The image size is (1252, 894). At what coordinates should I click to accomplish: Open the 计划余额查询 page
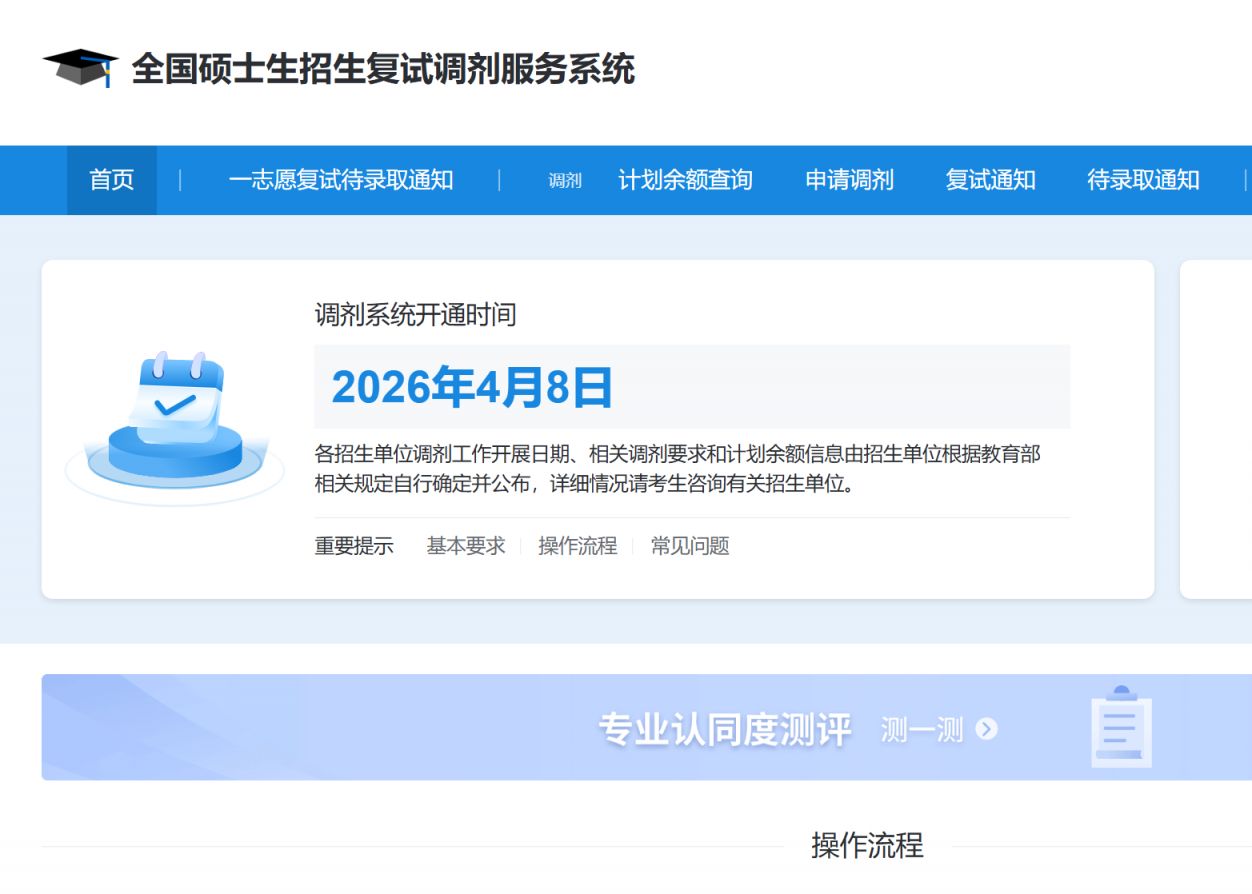[685, 180]
